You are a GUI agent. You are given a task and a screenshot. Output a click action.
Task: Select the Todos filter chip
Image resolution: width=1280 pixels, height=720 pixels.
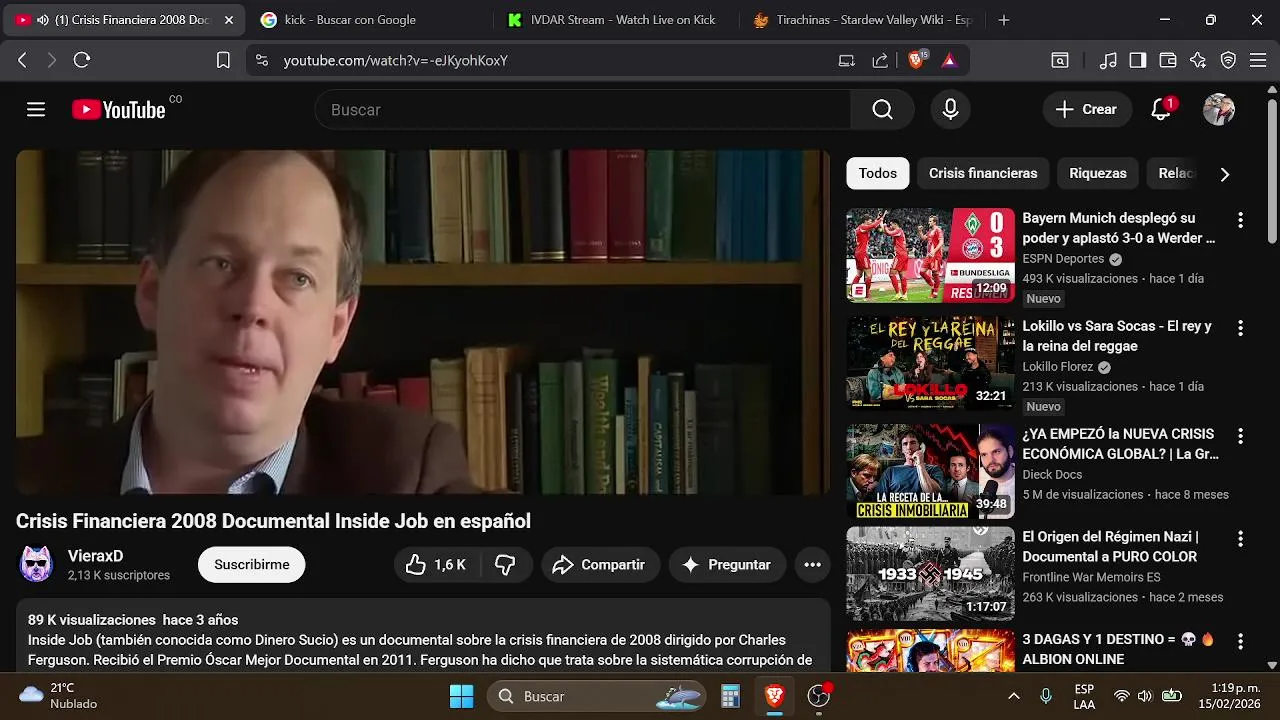[x=878, y=173]
